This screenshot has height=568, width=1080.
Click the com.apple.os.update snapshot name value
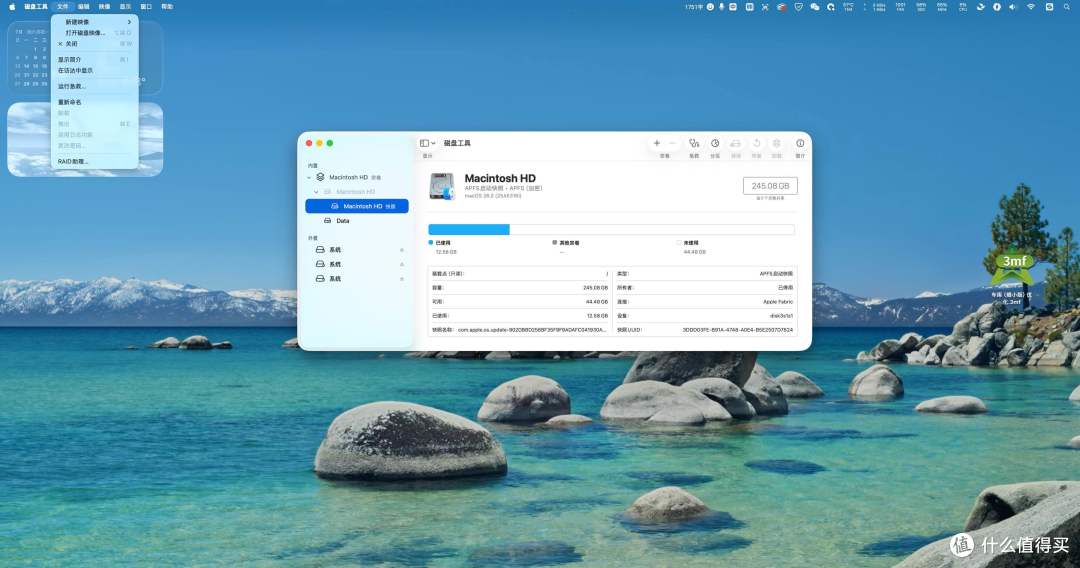532,330
